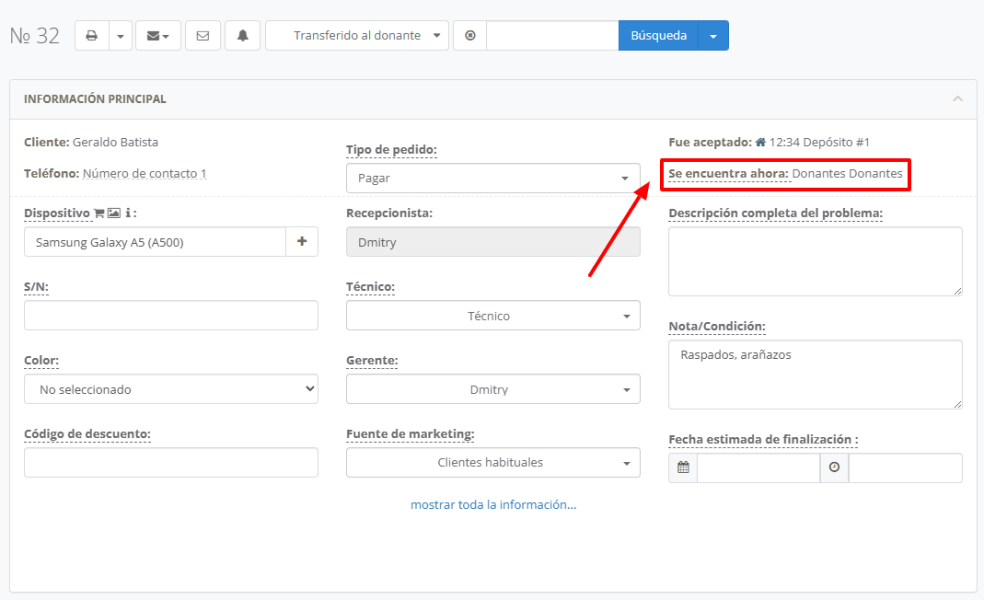This screenshot has height=600, width=984.
Task: Click the clock icon for estimated completion time
Action: [x=834, y=467]
